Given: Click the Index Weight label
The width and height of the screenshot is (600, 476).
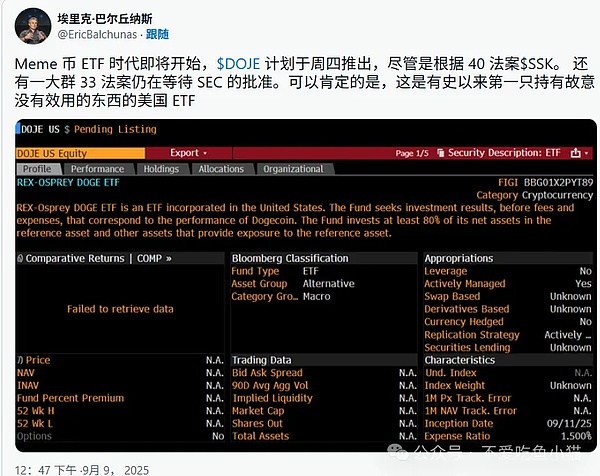Looking at the screenshot, I should click(x=455, y=385).
